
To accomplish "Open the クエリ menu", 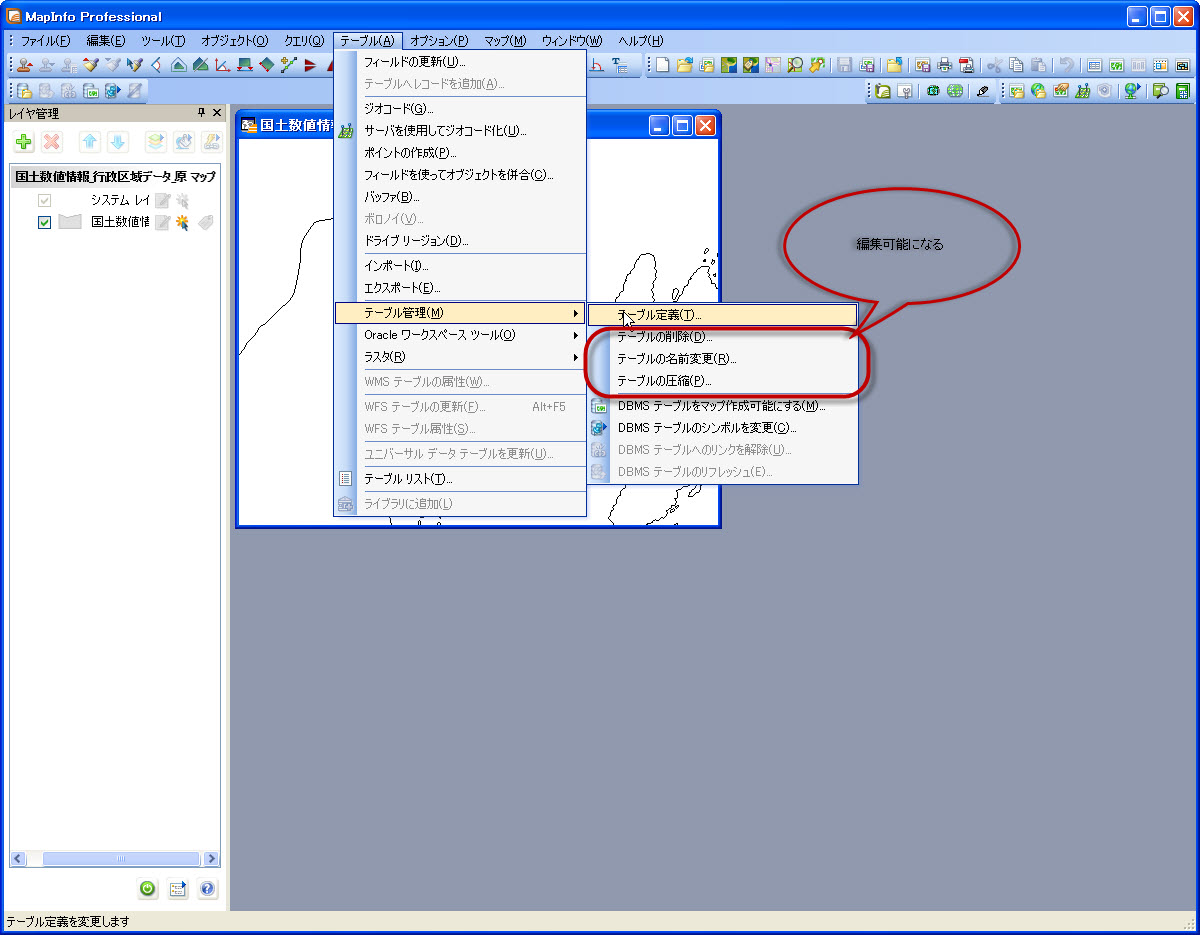I will click(304, 41).
